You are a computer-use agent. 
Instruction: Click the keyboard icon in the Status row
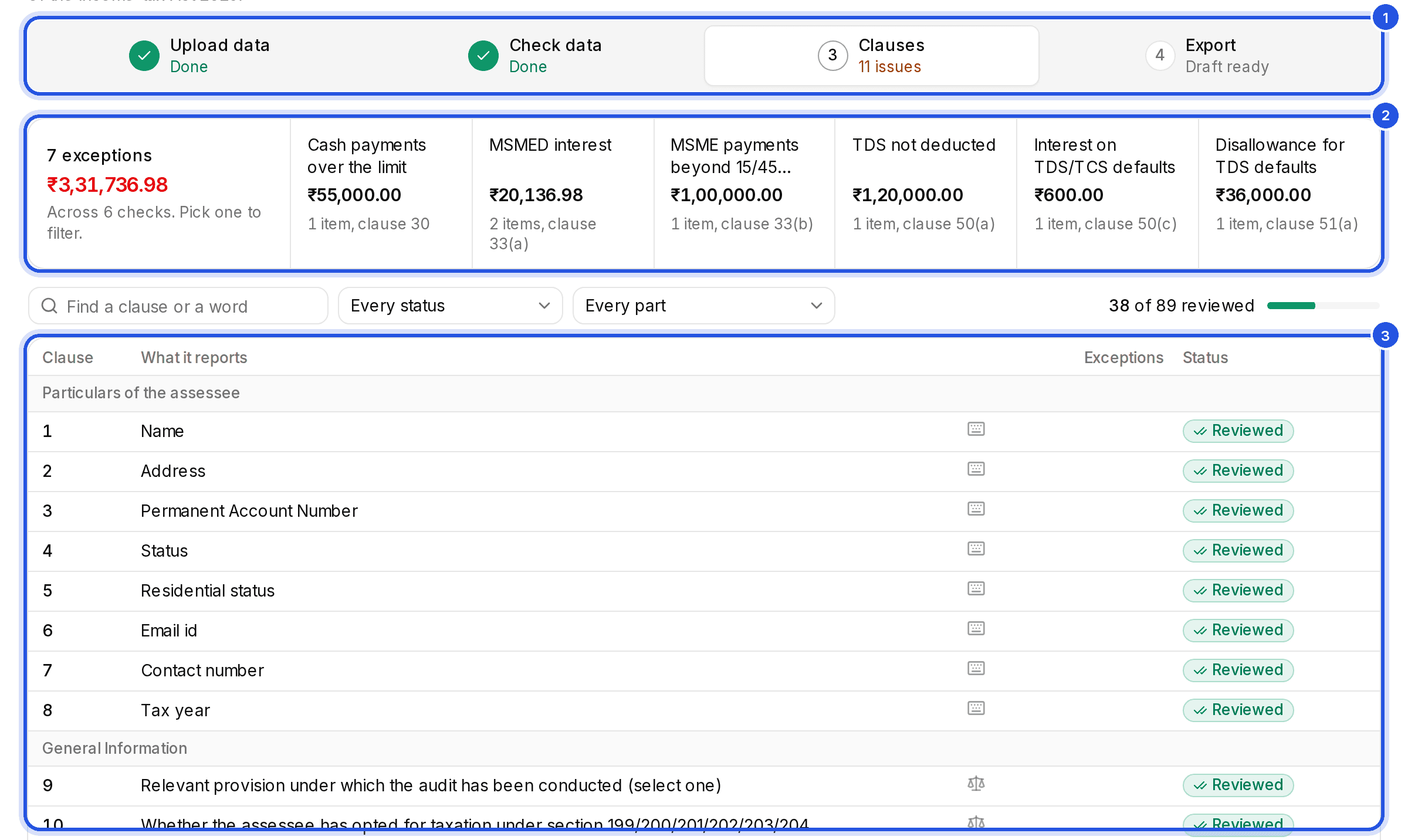(976, 549)
